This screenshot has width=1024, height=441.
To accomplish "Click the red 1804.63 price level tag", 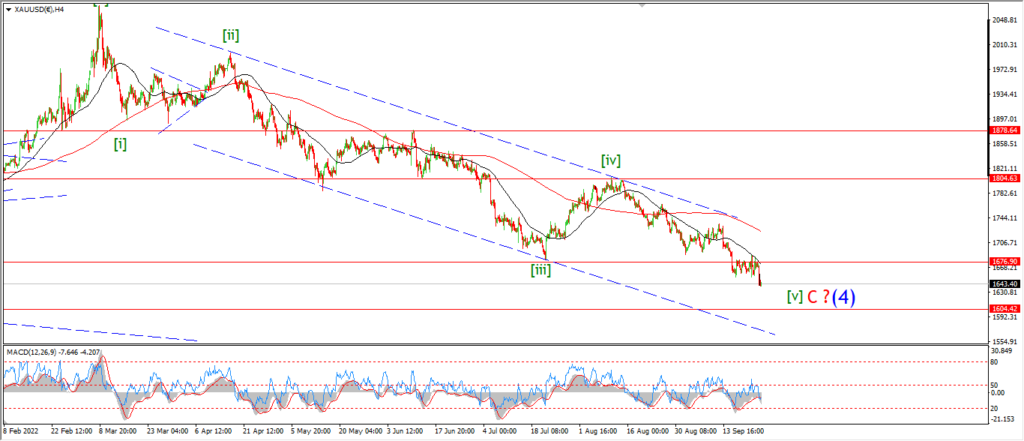I will tap(1005, 178).
